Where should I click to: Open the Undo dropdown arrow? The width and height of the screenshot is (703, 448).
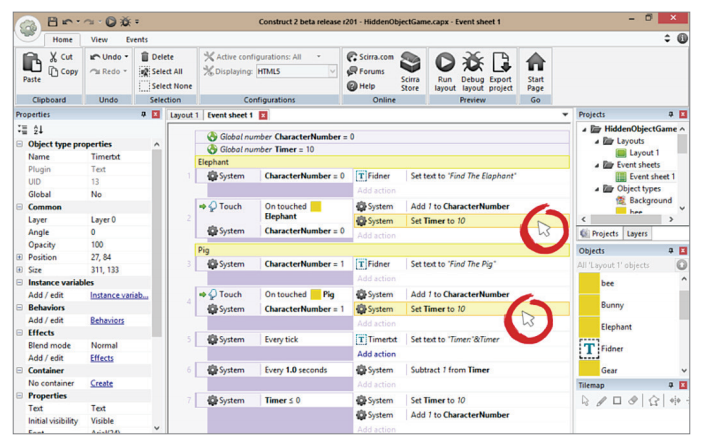(126, 57)
